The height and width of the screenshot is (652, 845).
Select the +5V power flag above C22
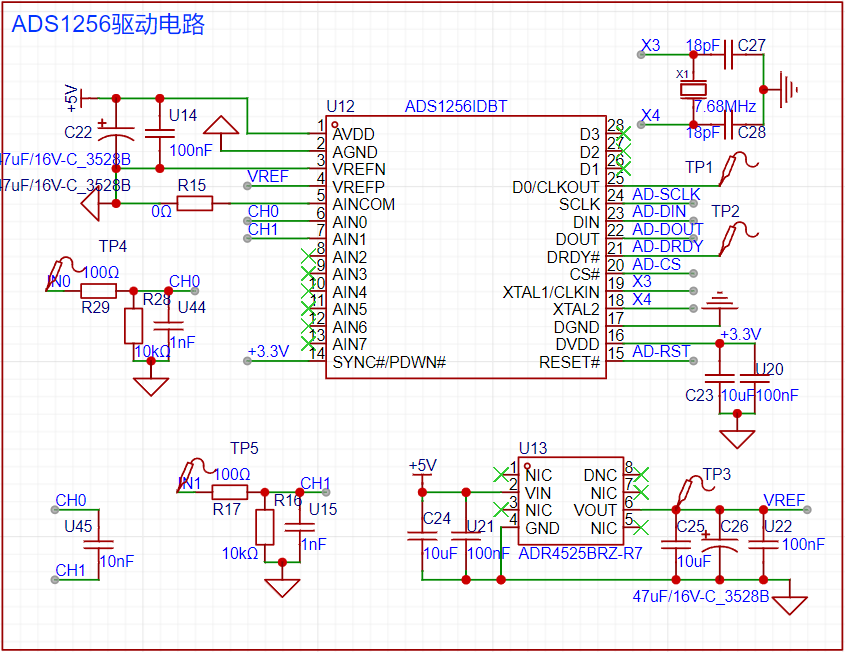pyautogui.click(x=78, y=100)
